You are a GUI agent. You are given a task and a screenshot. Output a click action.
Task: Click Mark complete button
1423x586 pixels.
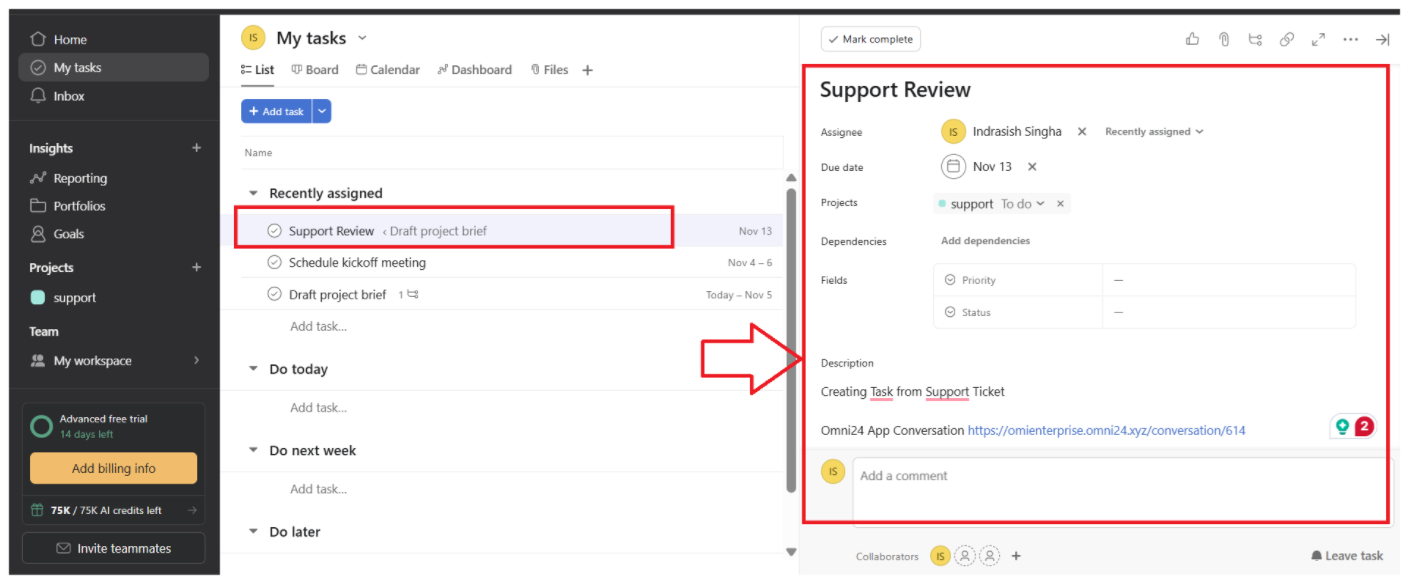(x=870, y=39)
